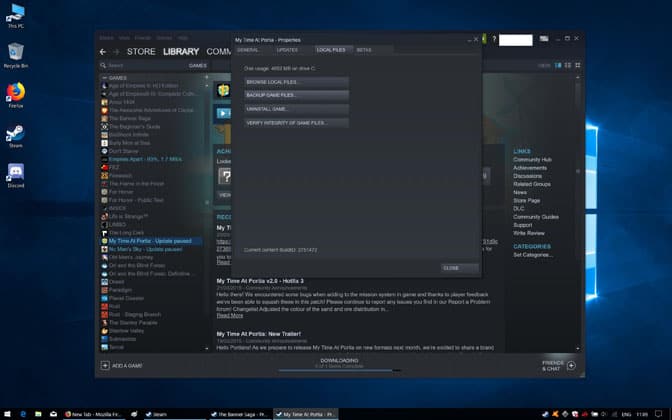Click the search field in the library
The width and height of the screenshot is (672, 420).
(x=144, y=65)
